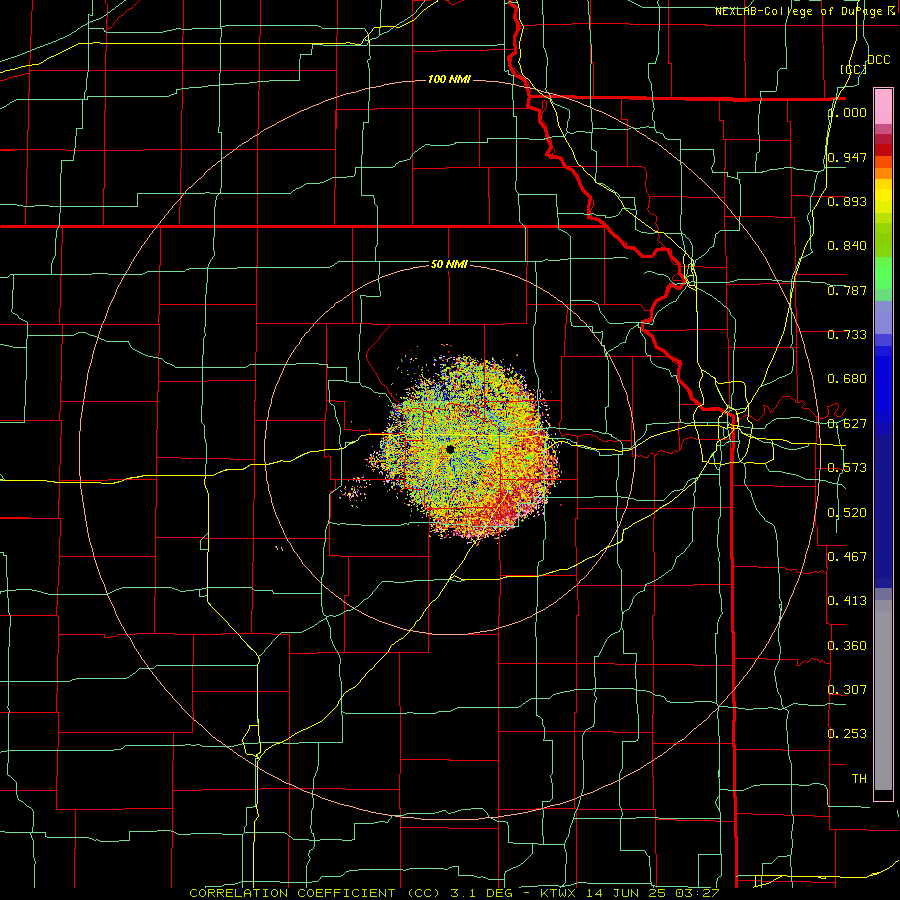The image size is (900, 900).
Task: Click the 0.307 color scale value
Action: pos(847,690)
